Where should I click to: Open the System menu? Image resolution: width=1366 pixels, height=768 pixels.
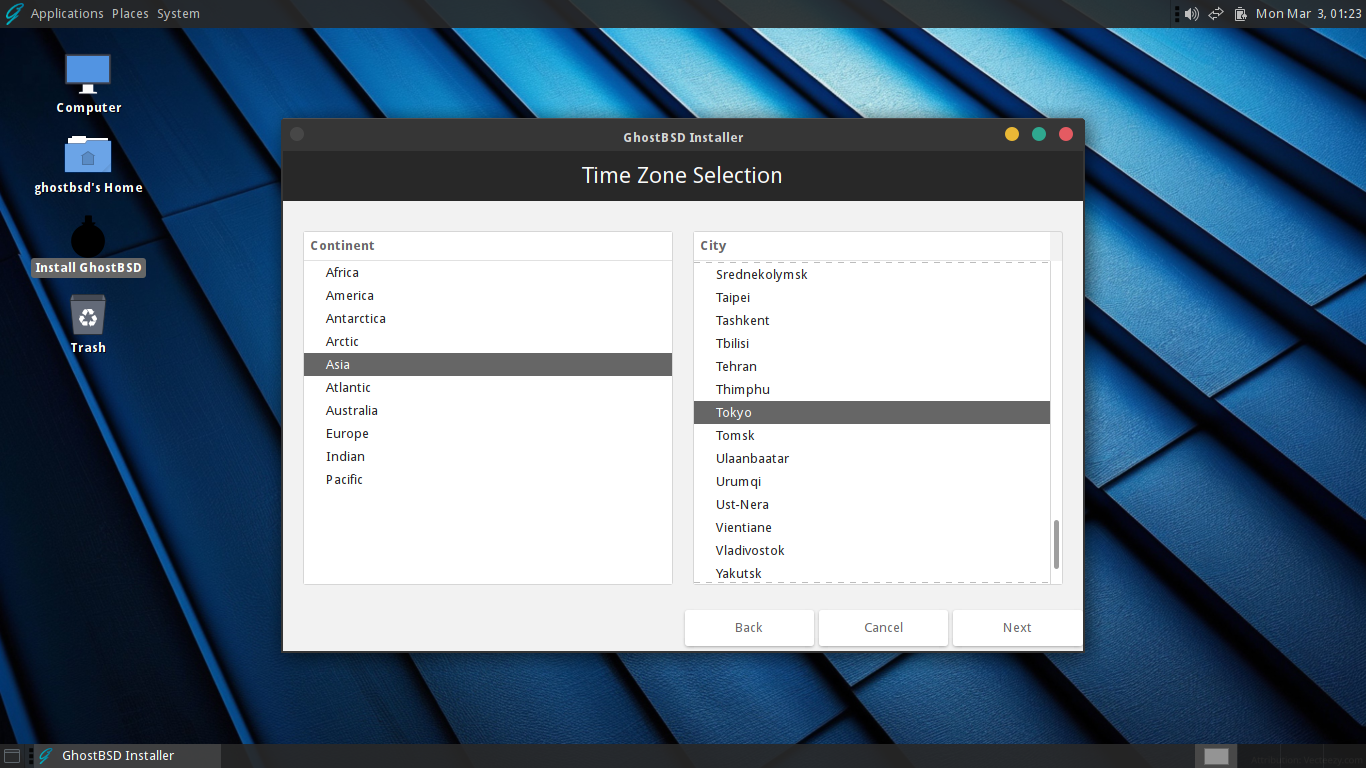pos(178,14)
